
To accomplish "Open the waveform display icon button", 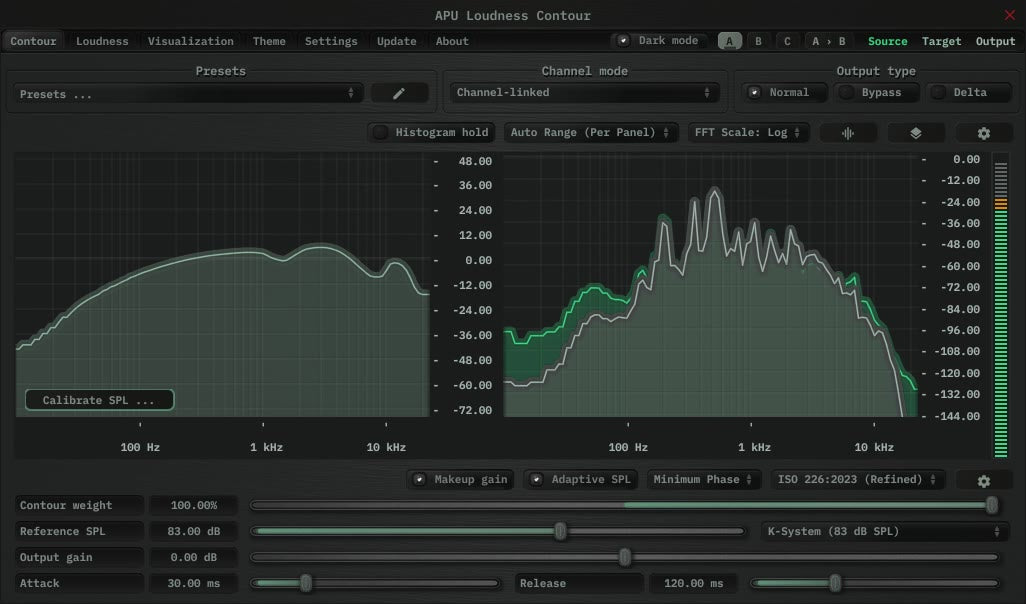I will 848,133.
